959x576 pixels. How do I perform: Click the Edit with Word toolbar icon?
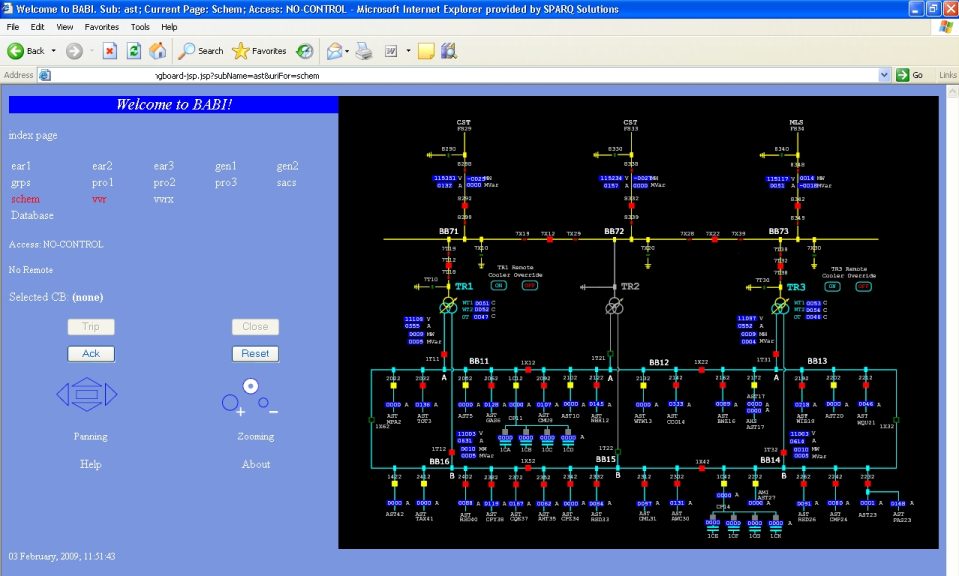(x=391, y=51)
